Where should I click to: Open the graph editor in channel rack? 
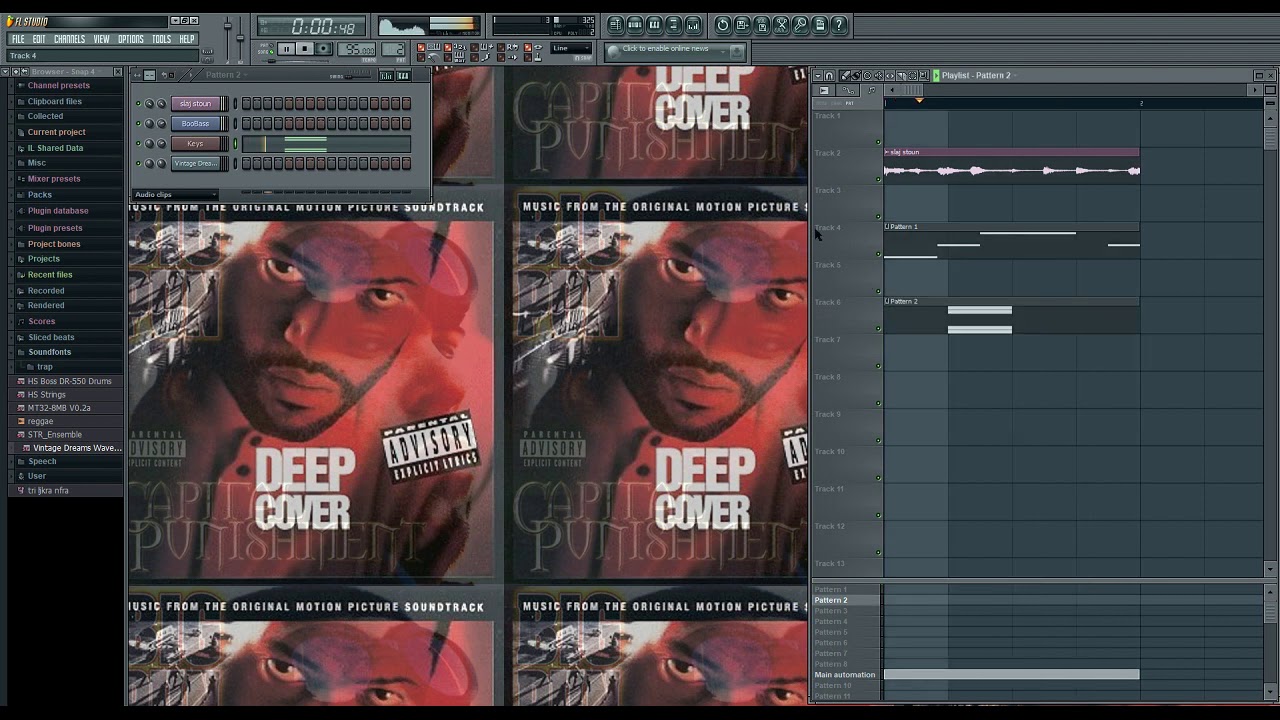[x=386, y=75]
